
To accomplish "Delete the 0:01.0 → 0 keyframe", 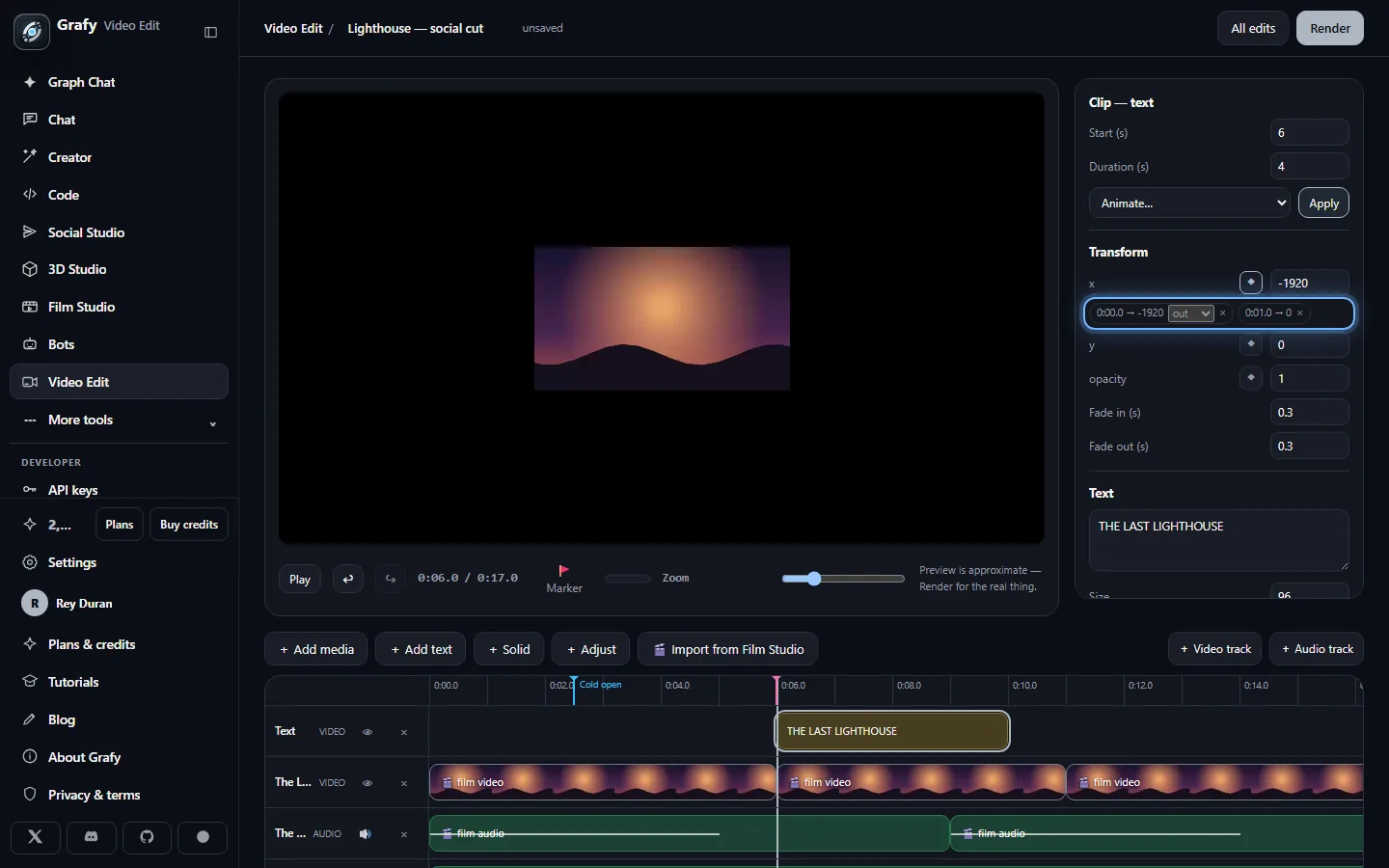I will [x=1300, y=312].
